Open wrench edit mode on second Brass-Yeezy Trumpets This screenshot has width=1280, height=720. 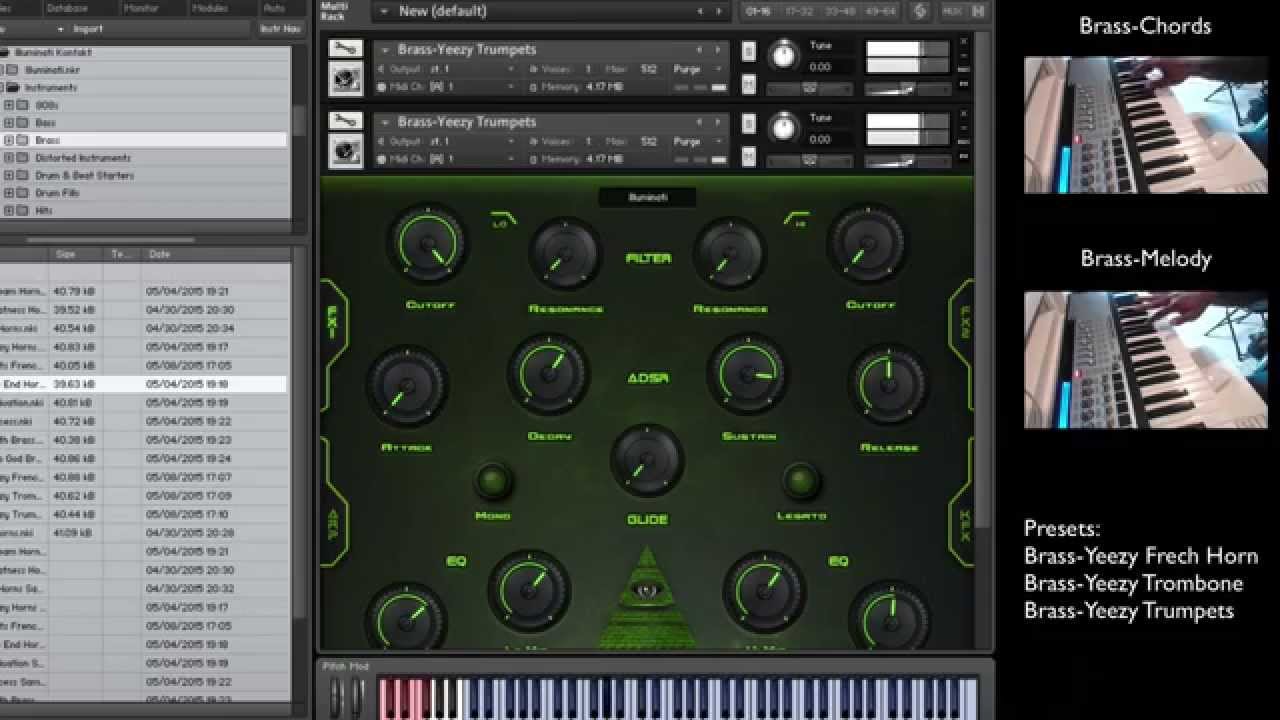point(346,121)
